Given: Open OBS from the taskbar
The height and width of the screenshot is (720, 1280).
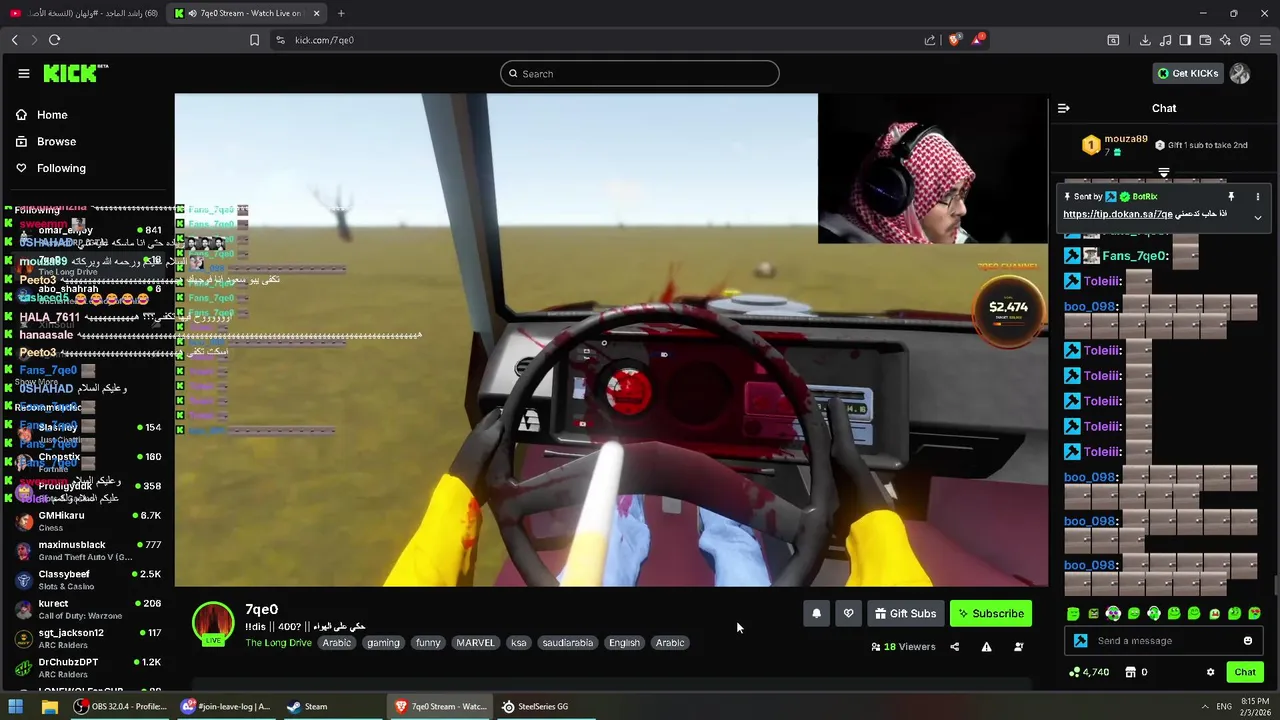Looking at the screenshot, I should click(120, 706).
